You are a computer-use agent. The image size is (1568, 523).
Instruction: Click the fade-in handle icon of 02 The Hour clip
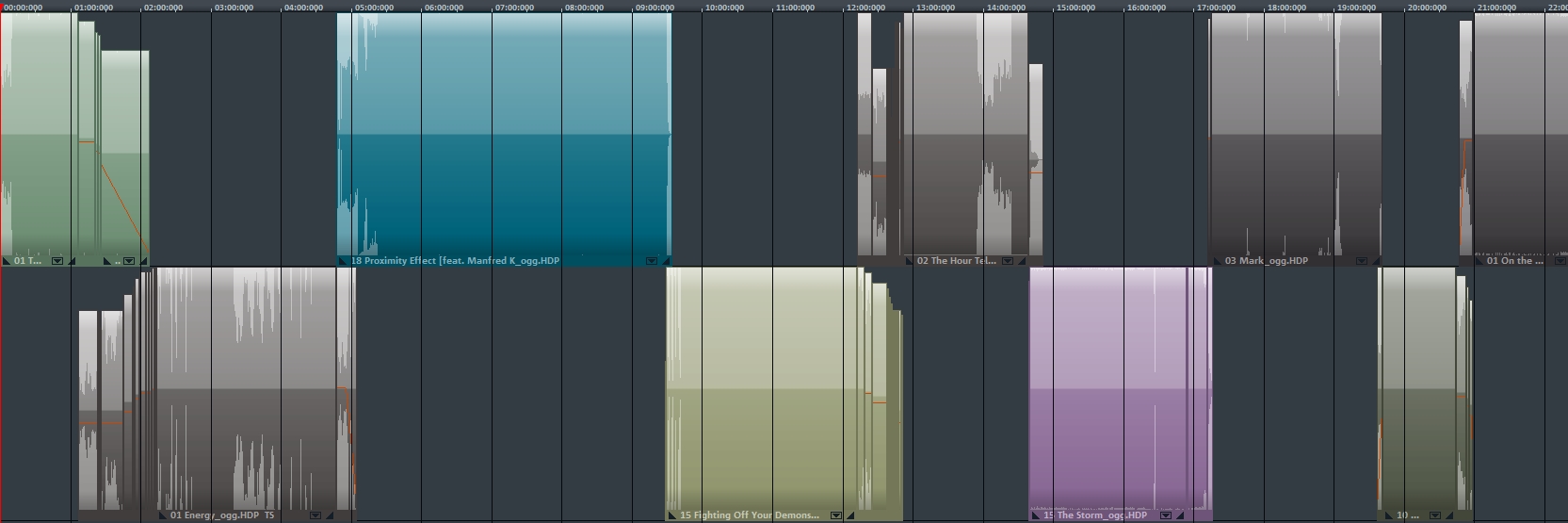pyautogui.click(x=909, y=261)
